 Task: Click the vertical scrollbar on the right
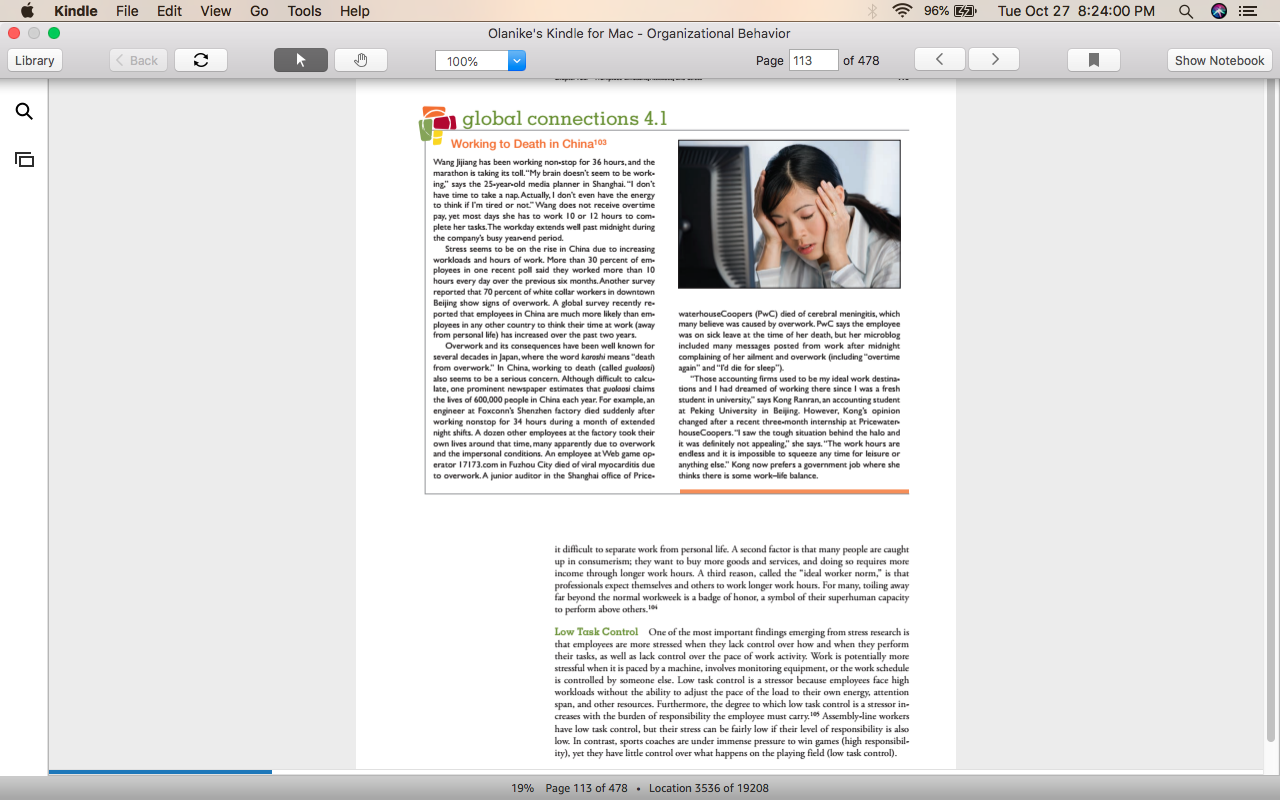tap(1271, 410)
